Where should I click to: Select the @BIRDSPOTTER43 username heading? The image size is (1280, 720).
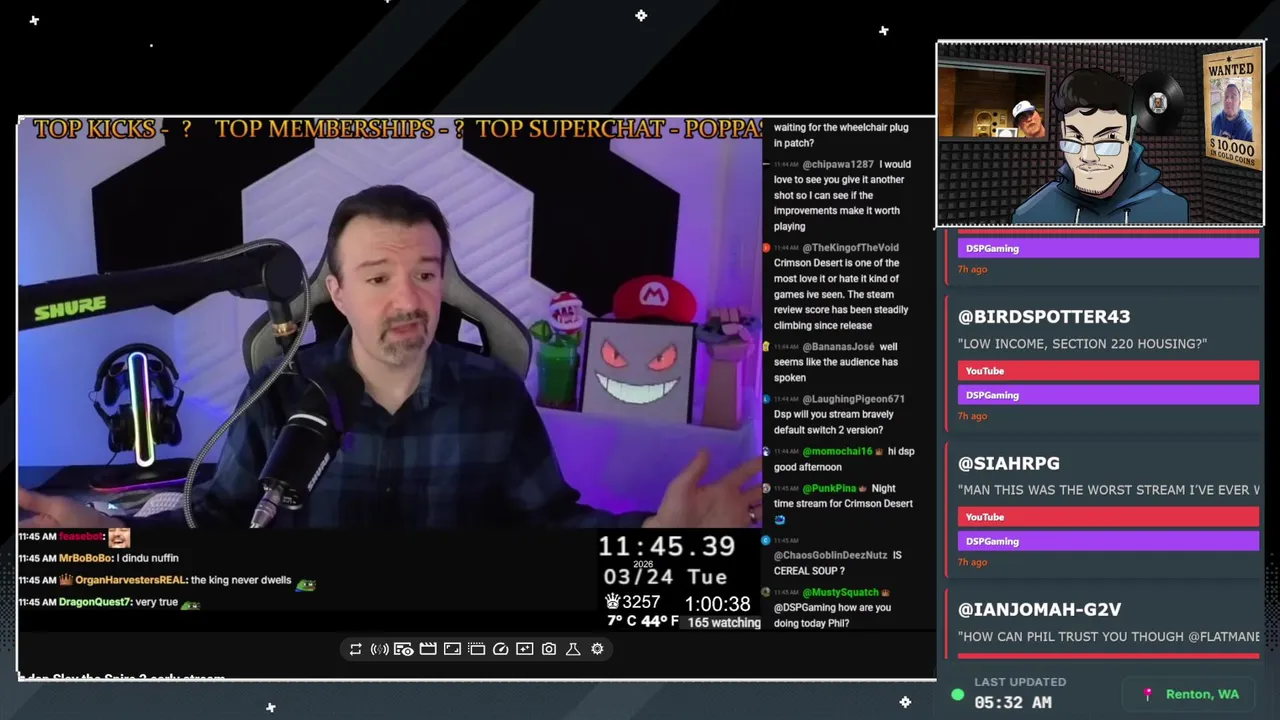click(1044, 316)
